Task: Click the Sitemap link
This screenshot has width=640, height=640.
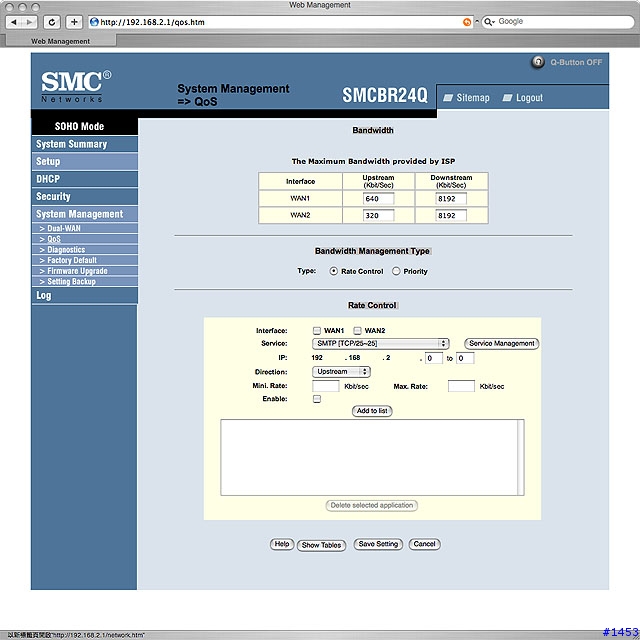Action: [473, 98]
